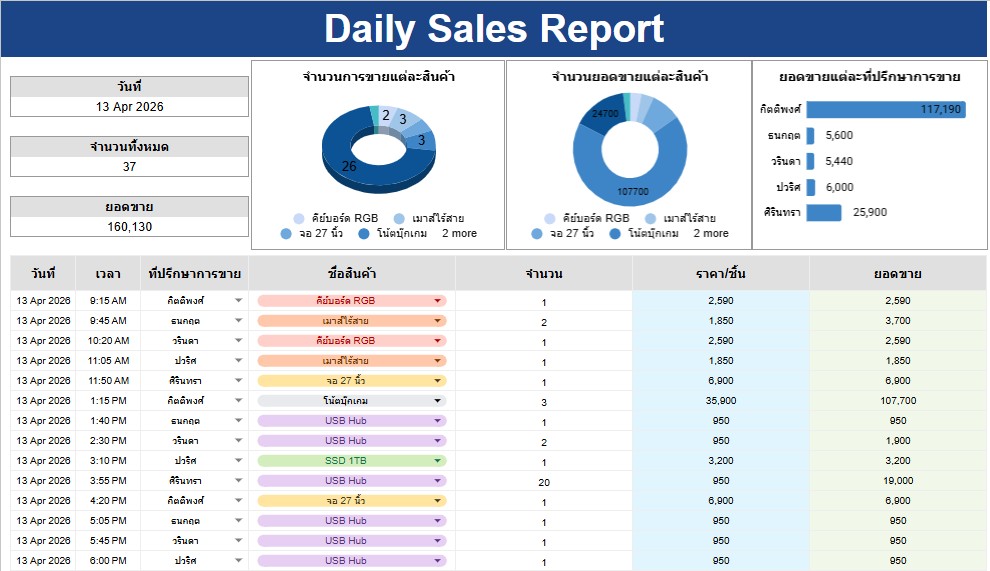Expand จอ 27 นิ้ว product chip at 11:50 AM
Image resolution: width=990 pixels, height=571 pixels.
438,381
